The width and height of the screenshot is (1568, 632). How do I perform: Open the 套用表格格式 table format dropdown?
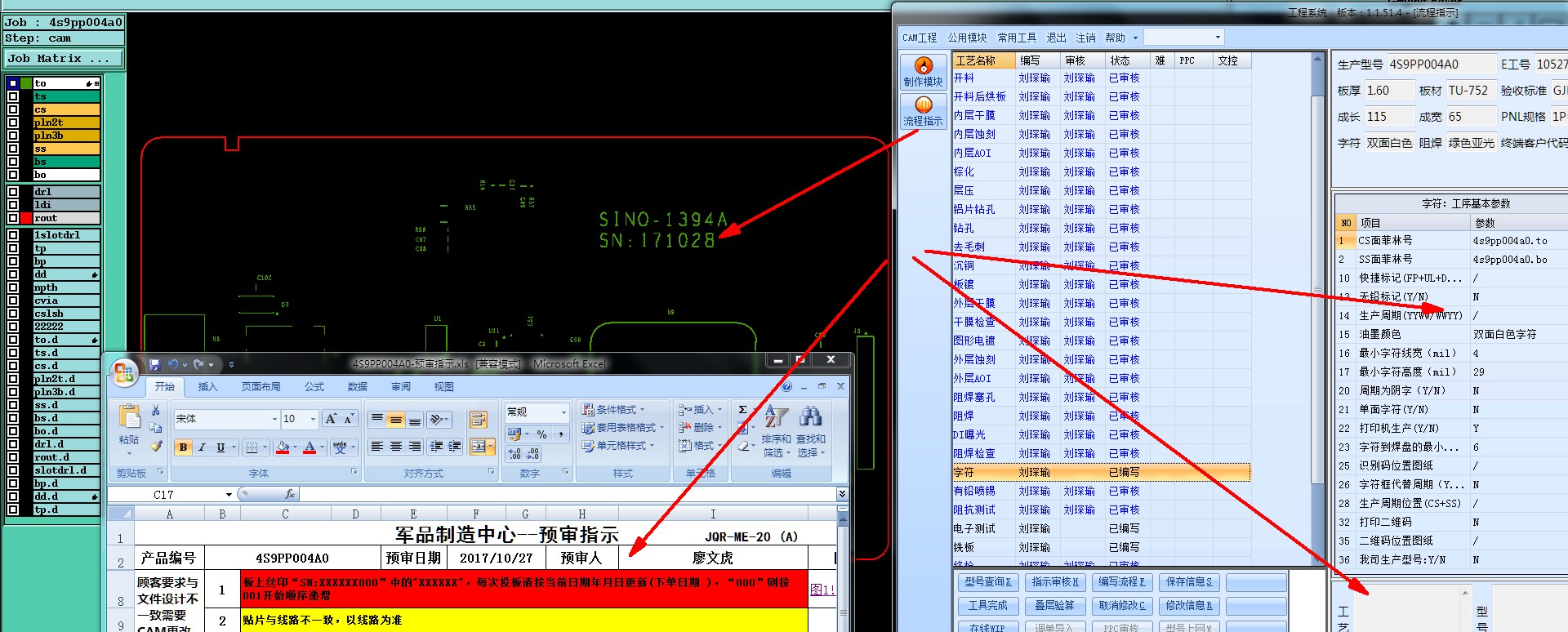[x=625, y=428]
